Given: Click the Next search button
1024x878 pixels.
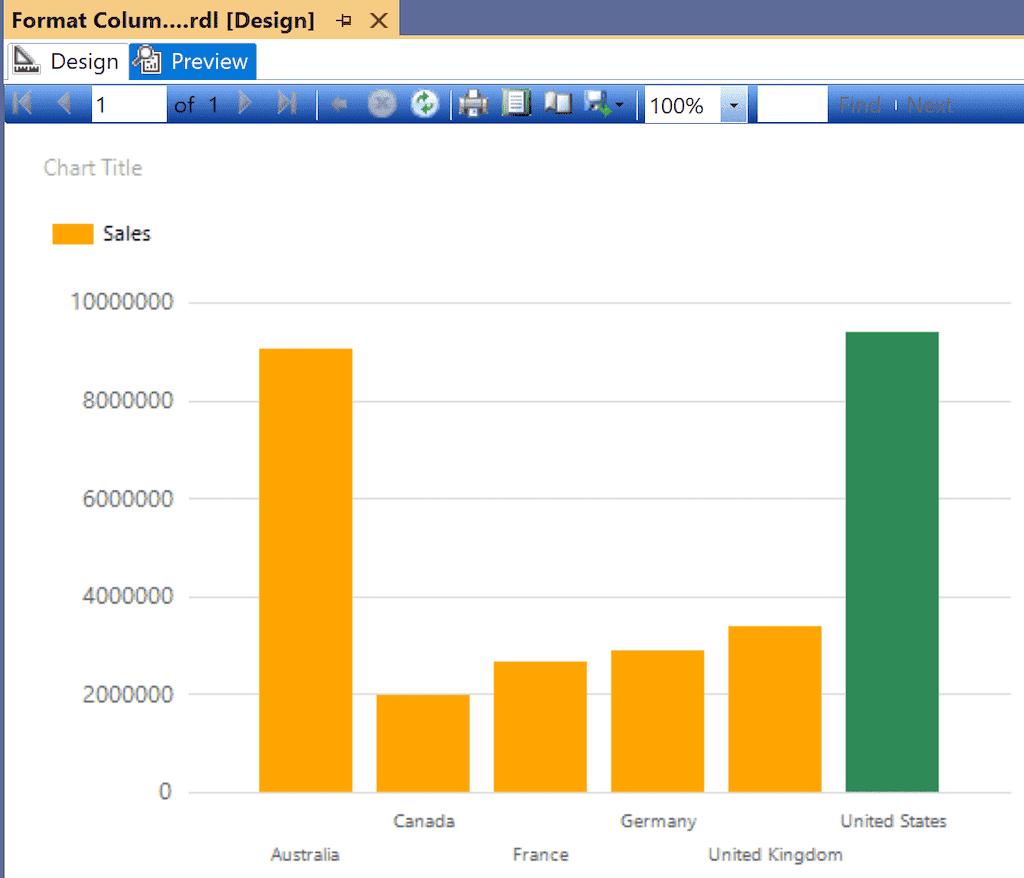Looking at the screenshot, I should (930, 105).
